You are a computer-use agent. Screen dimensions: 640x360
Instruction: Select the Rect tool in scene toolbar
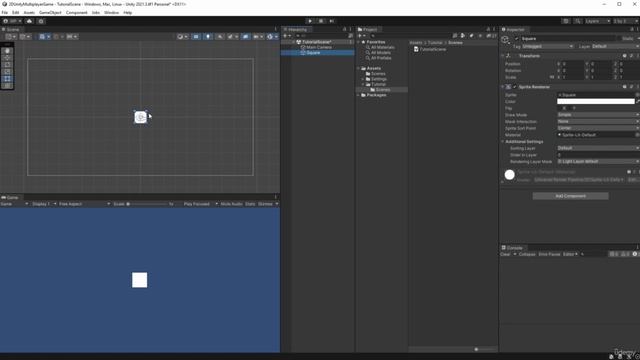pos(7,79)
